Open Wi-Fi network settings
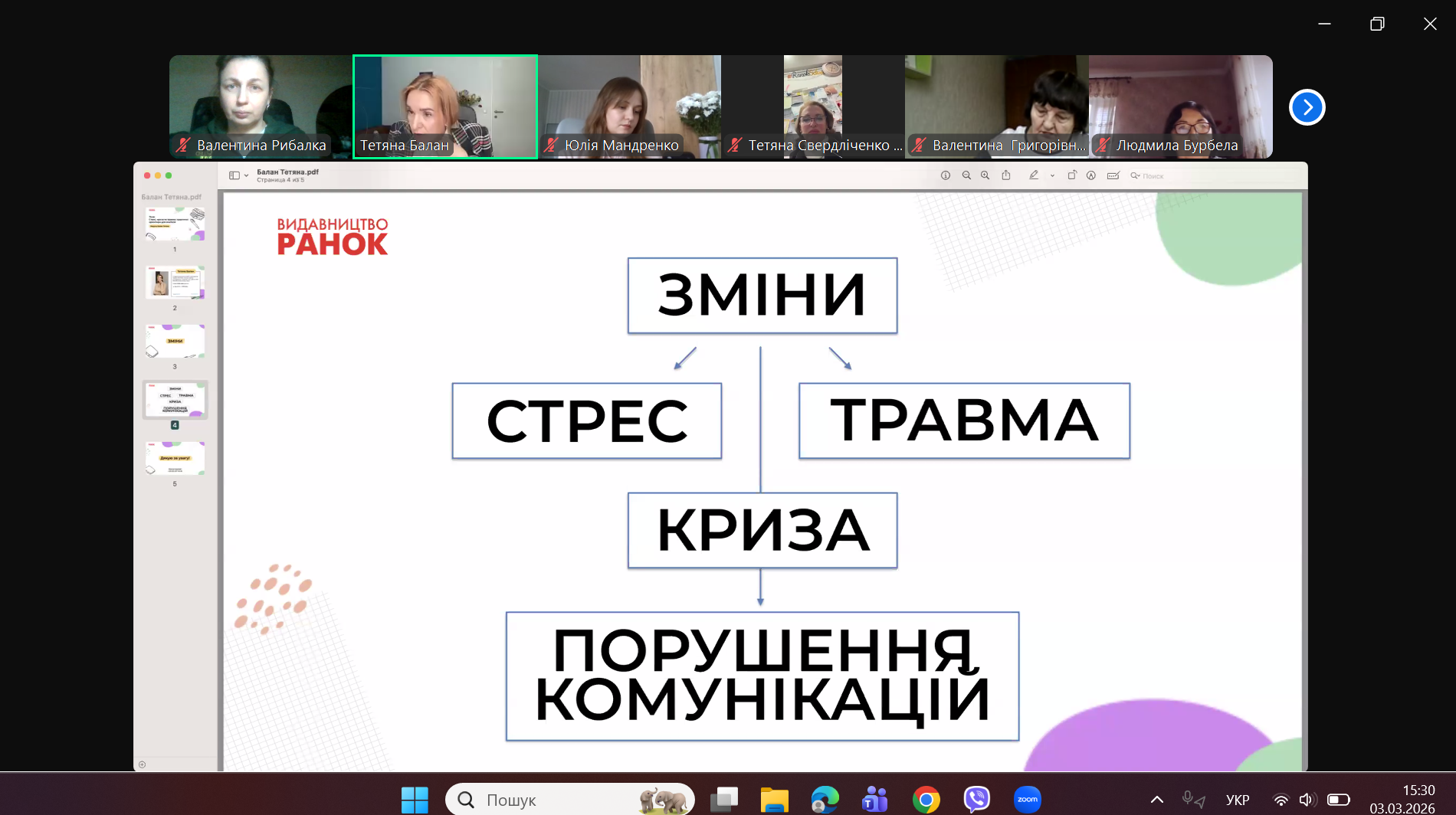 (x=1281, y=800)
